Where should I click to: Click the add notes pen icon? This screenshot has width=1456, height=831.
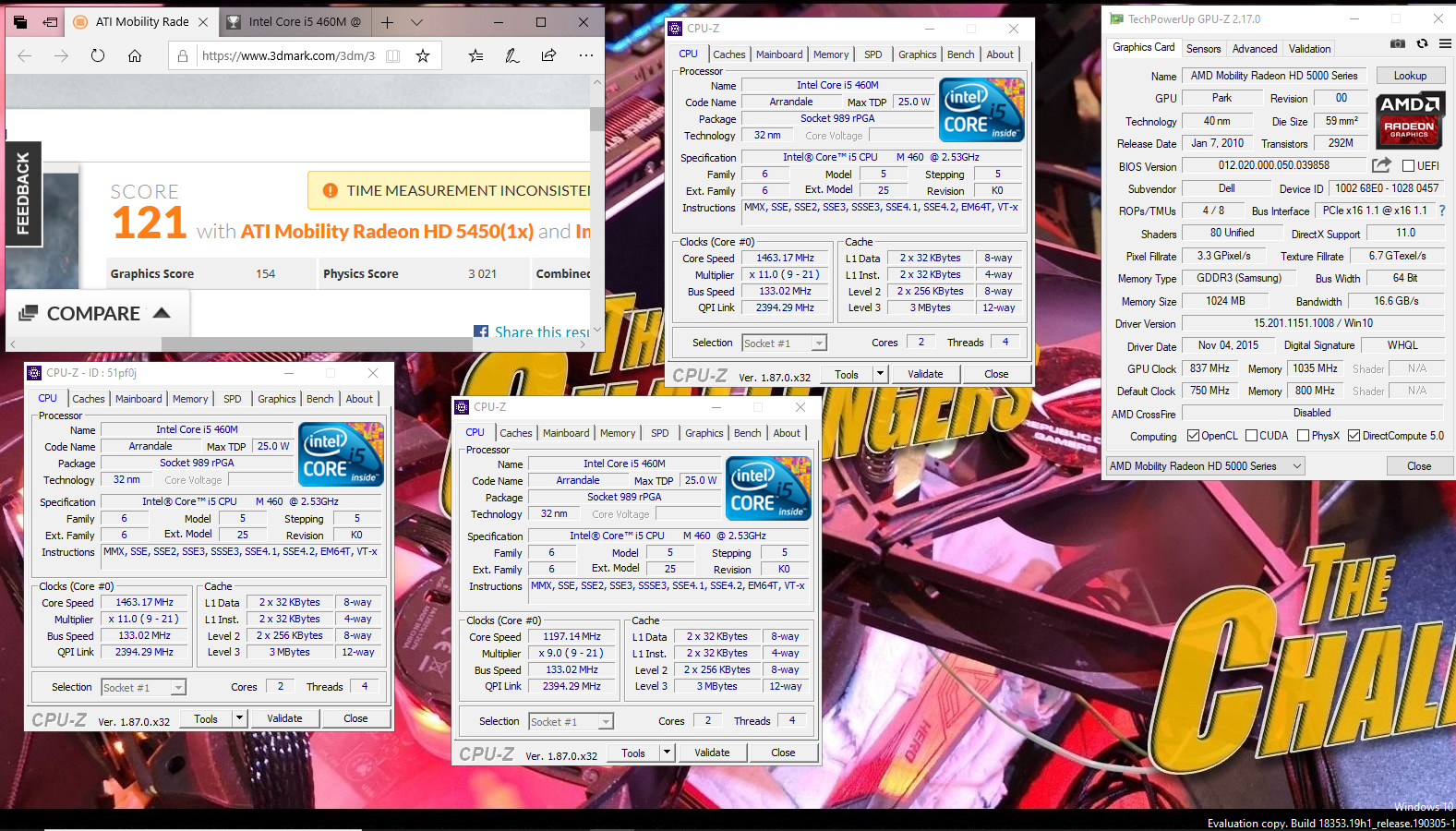click(x=512, y=55)
